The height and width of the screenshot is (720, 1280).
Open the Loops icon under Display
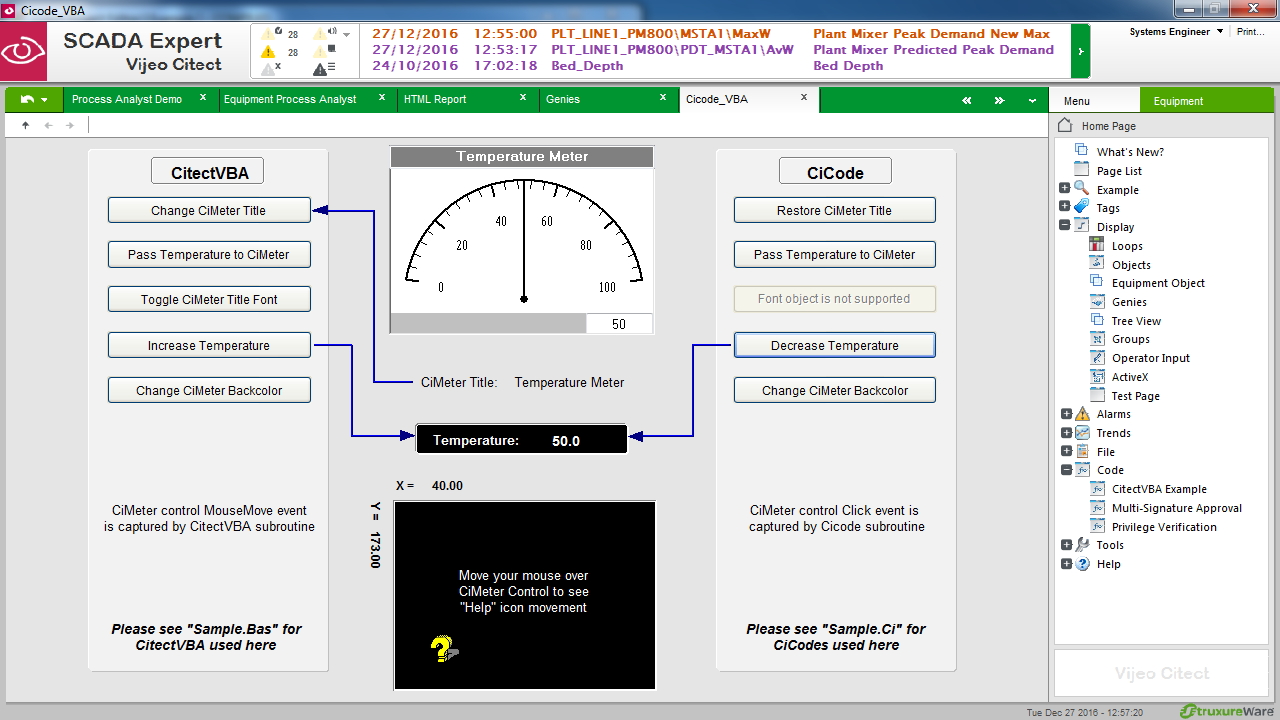(1095, 245)
